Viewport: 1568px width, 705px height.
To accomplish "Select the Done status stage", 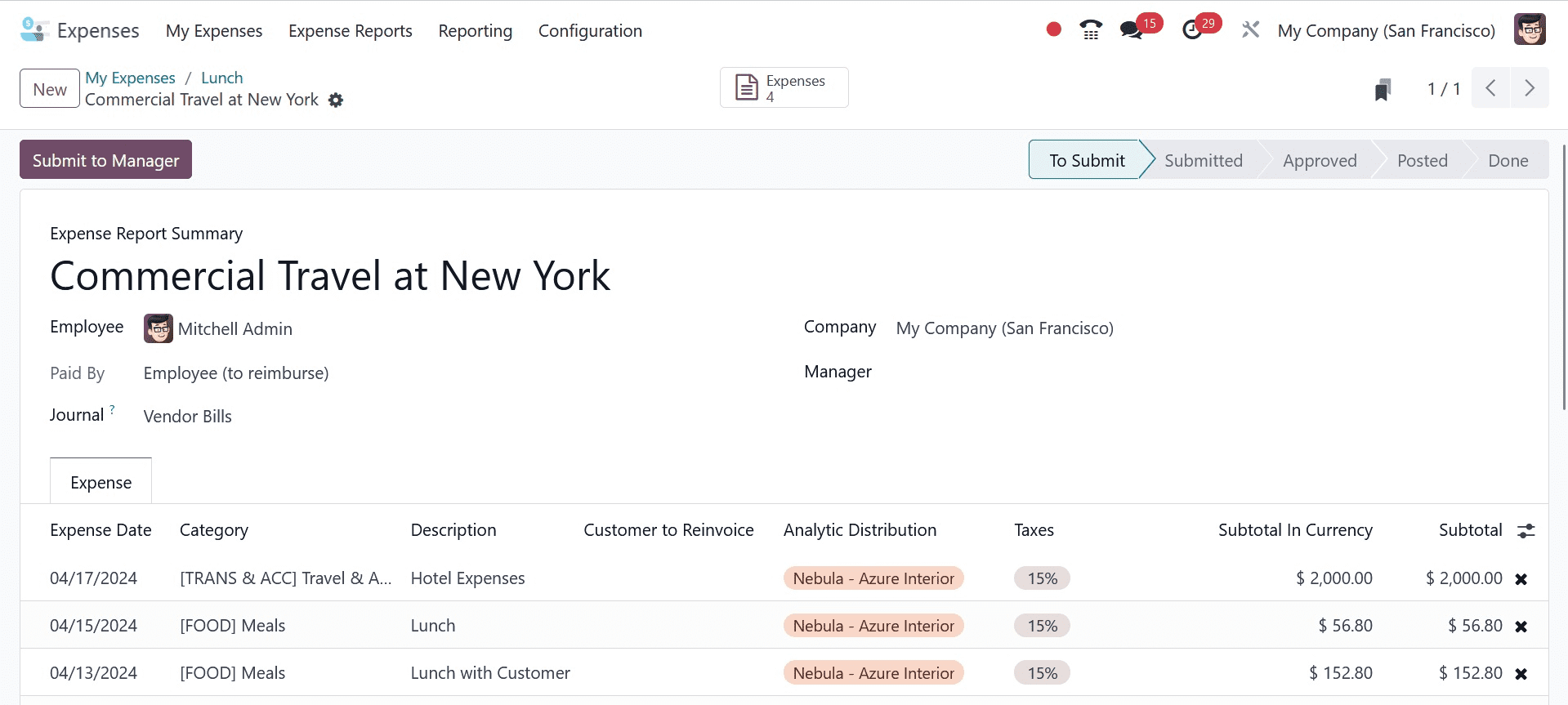I will click(x=1508, y=160).
